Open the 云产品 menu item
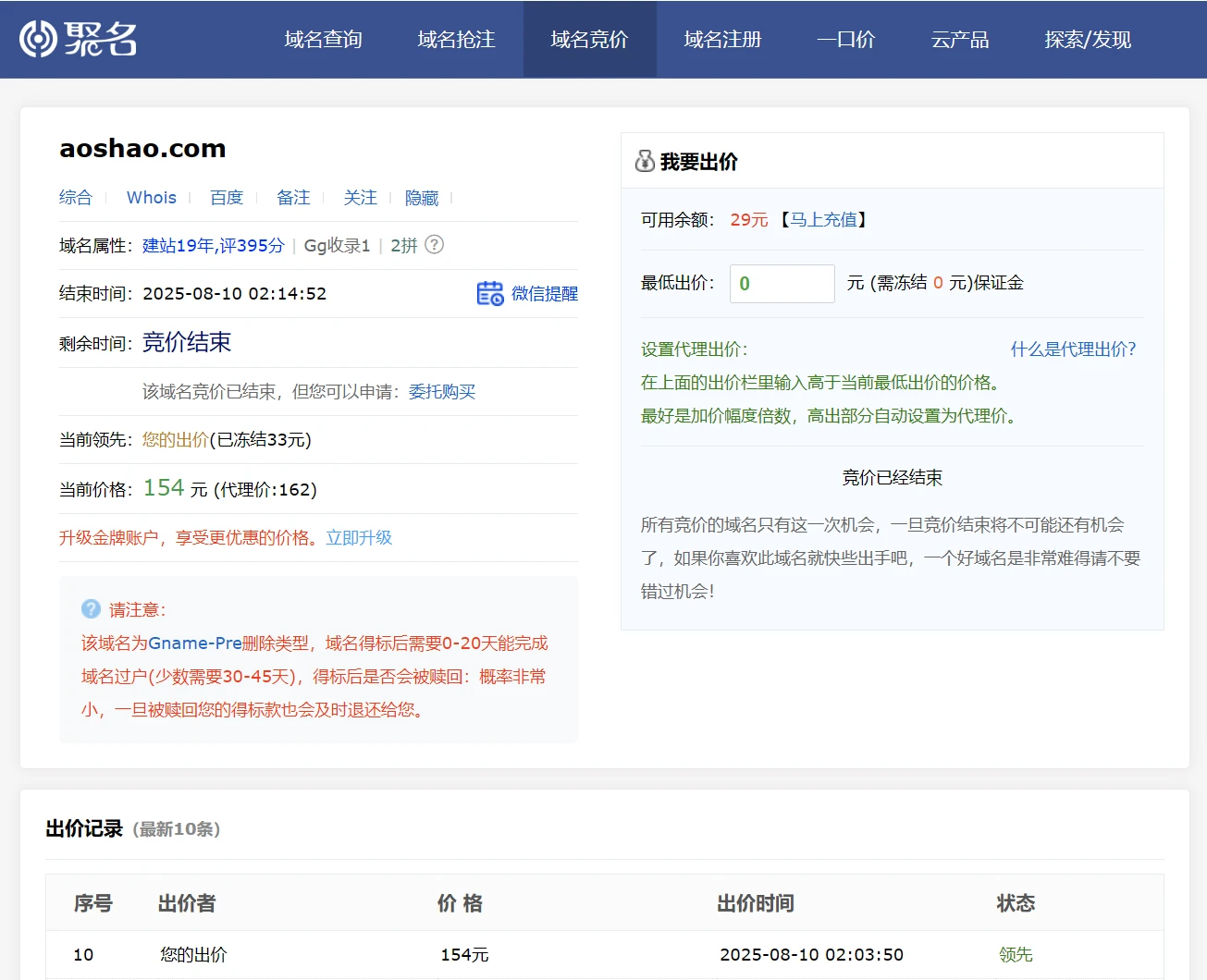 click(x=959, y=40)
